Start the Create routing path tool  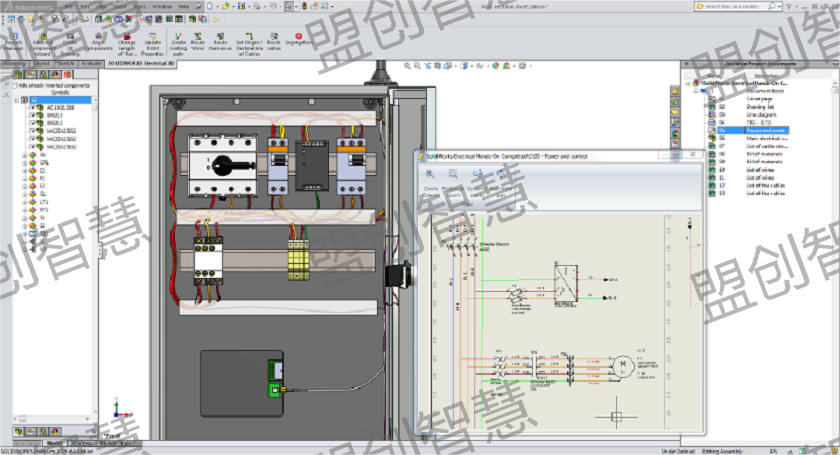coord(178,44)
